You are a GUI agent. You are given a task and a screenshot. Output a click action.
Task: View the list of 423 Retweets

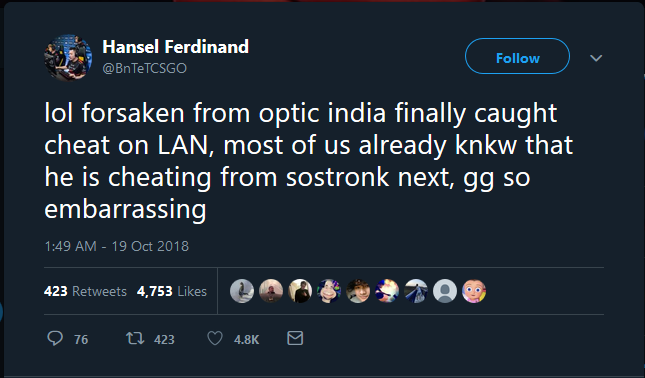tap(85, 291)
